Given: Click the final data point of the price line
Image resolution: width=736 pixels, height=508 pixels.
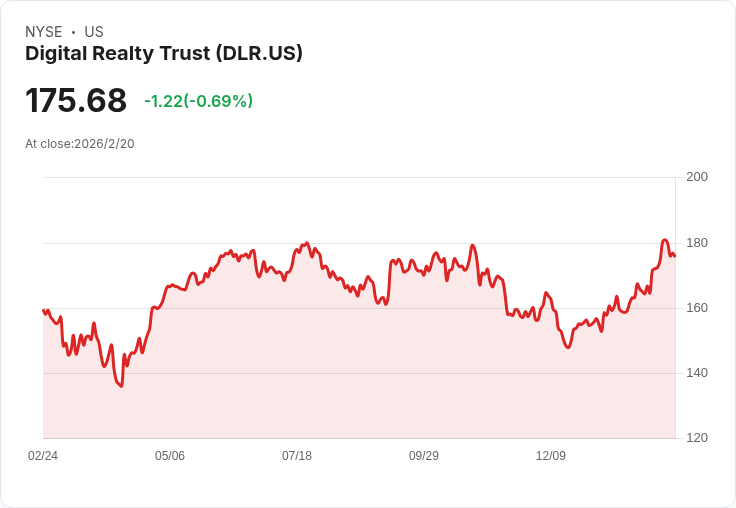Looking at the screenshot, I should tap(675, 256).
